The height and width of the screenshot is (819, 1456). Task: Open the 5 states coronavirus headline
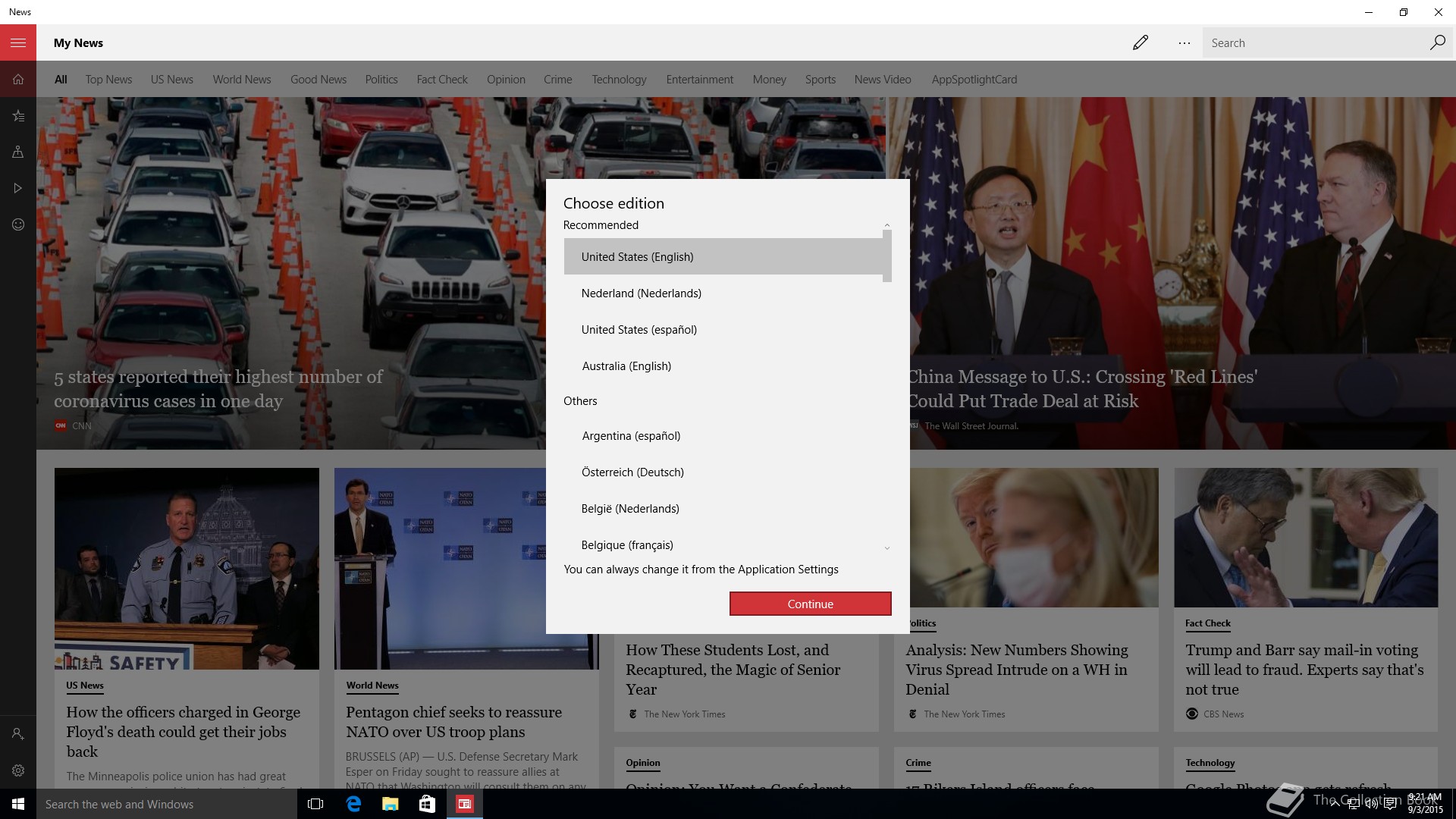(218, 389)
